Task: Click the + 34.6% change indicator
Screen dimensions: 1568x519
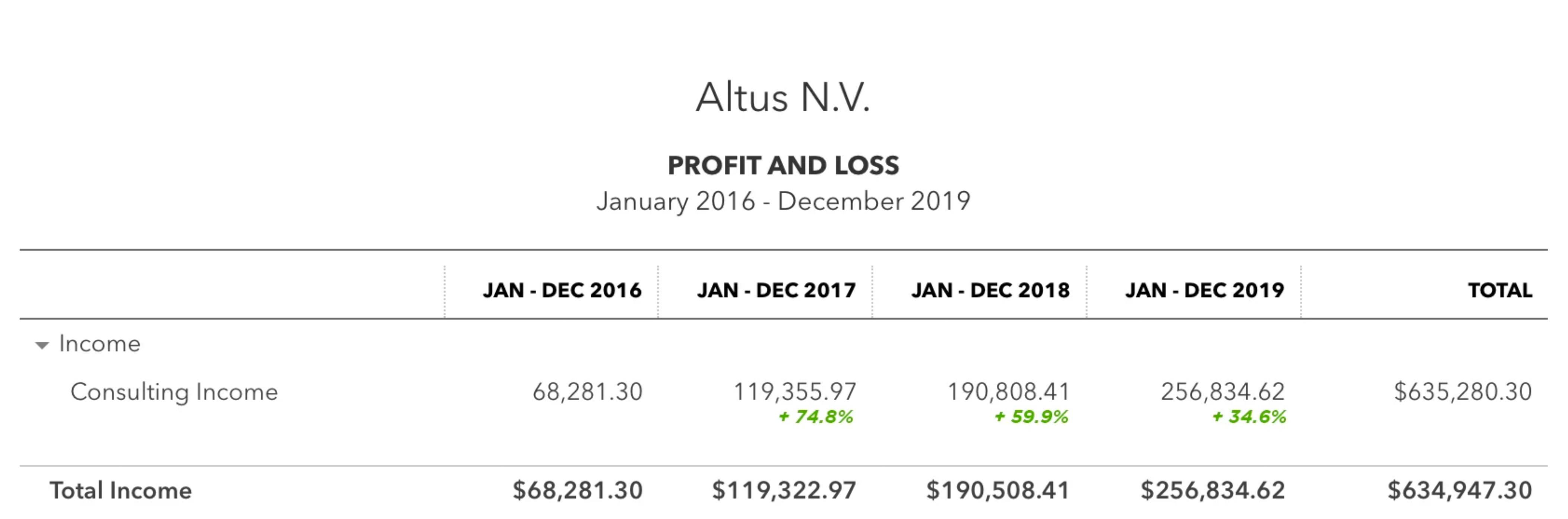Action: point(1249,417)
